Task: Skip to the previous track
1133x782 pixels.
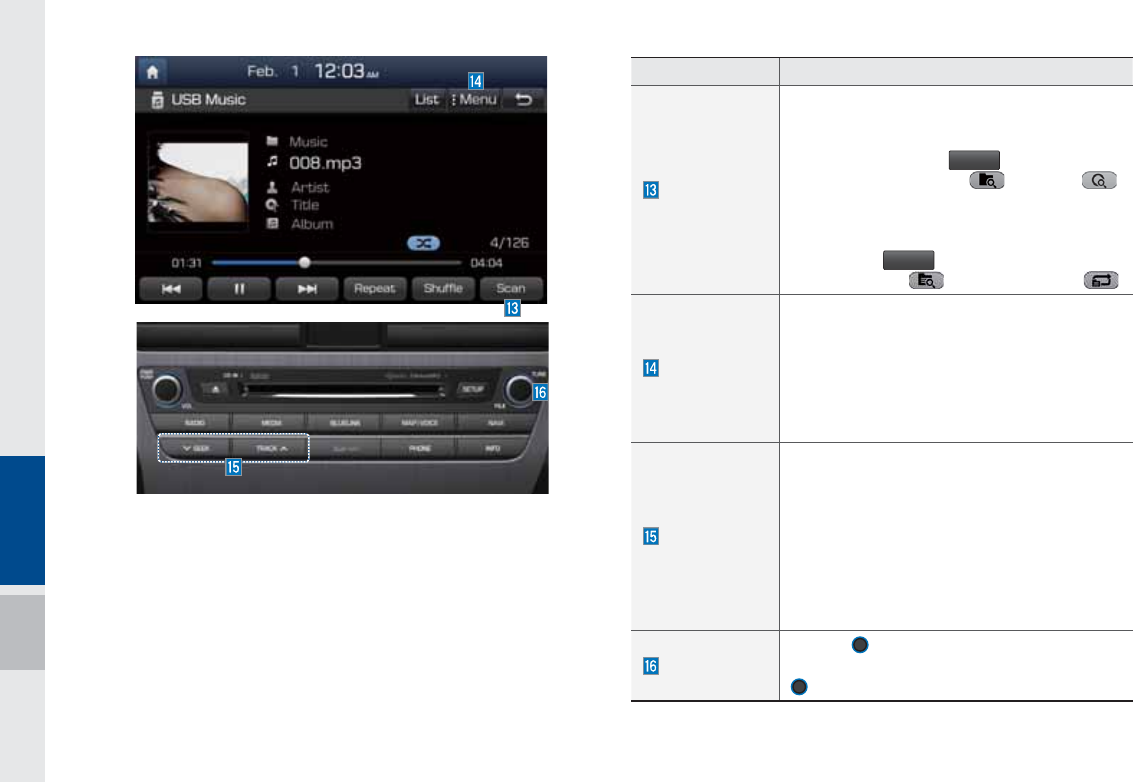Action: [x=171, y=288]
